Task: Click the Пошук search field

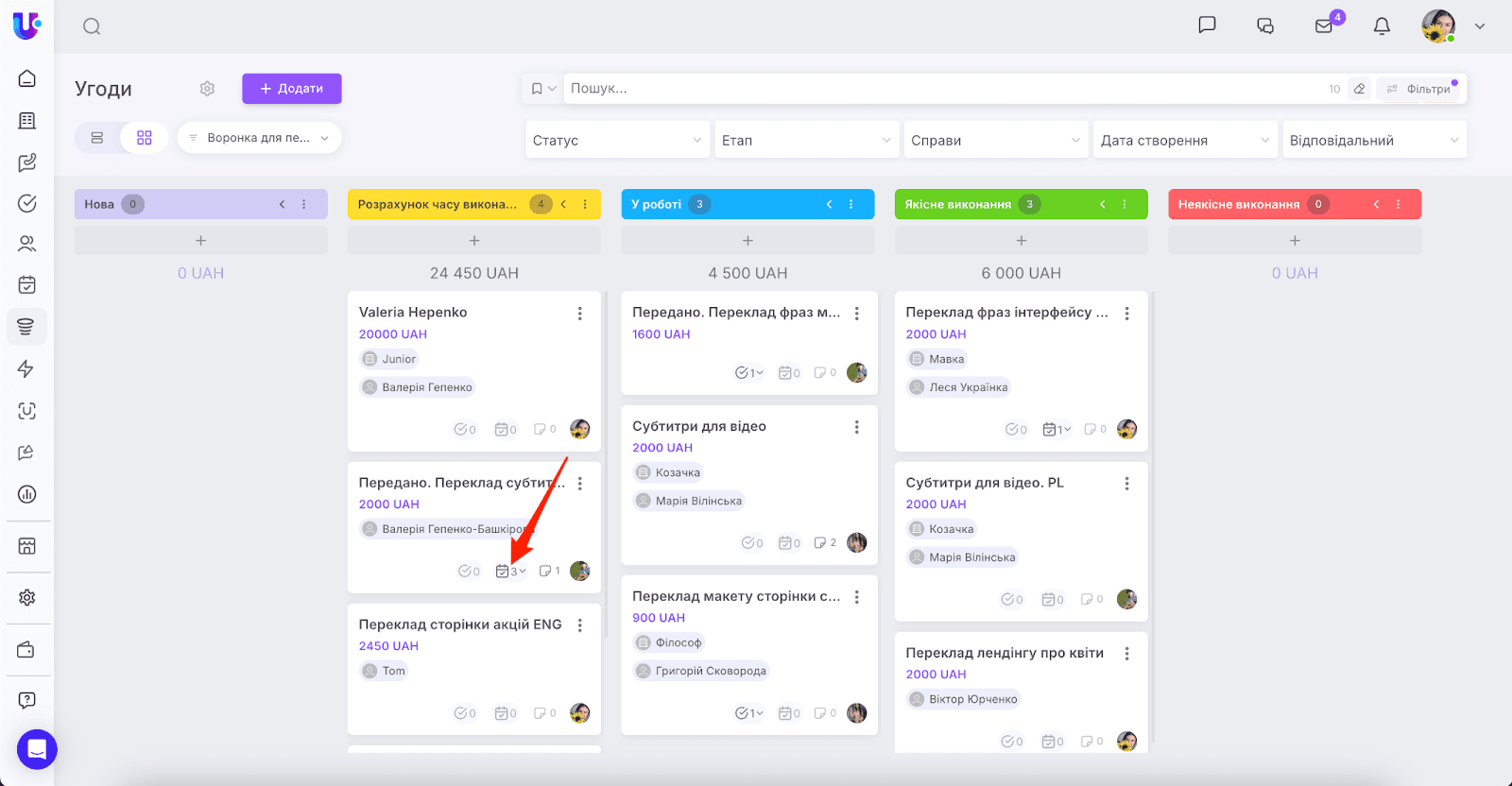Action: tap(945, 89)
